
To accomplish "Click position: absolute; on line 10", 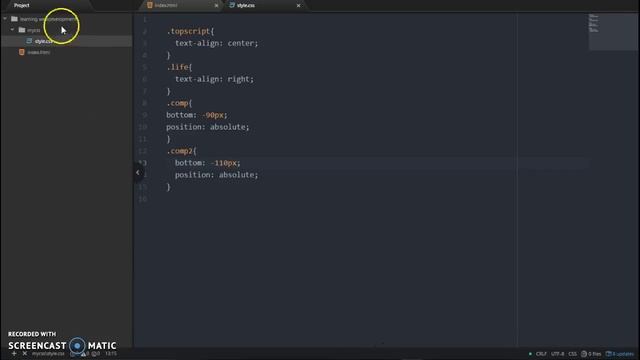I will [208, 127].
